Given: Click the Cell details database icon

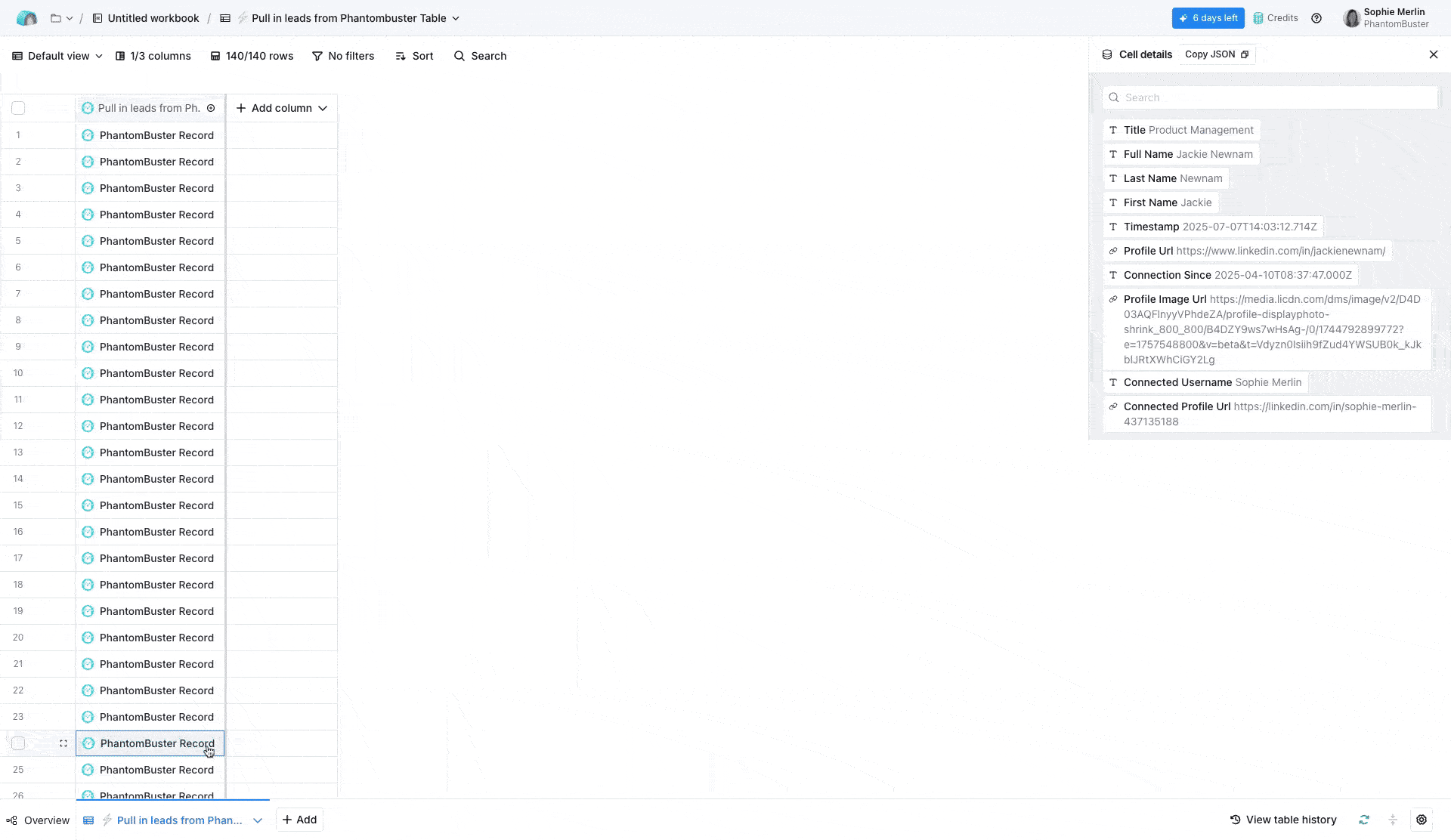Looking at the screenshot, I should pos(1107,54).
